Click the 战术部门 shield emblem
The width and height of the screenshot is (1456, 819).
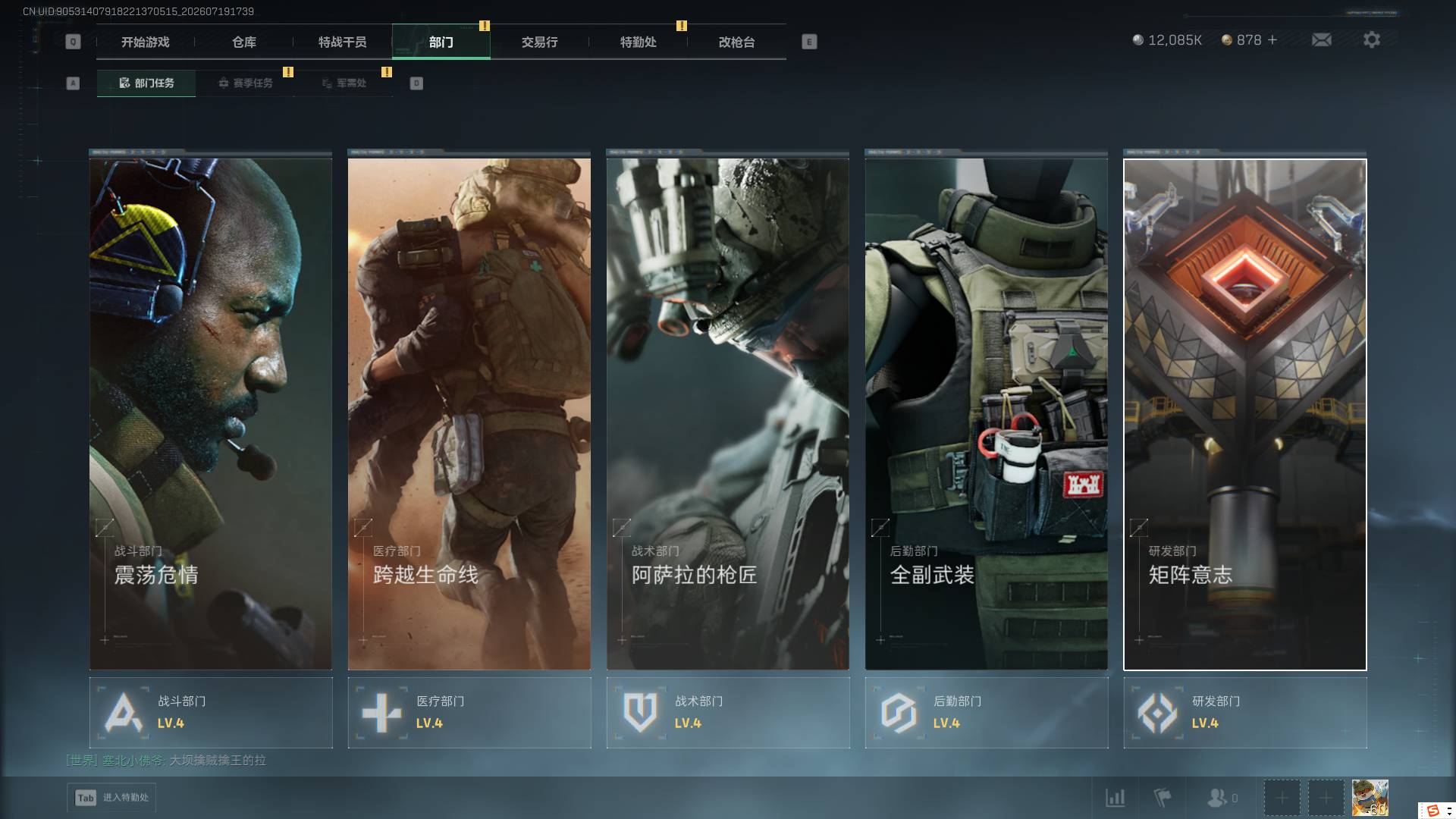pyautogui.click(x=640, y=712)
